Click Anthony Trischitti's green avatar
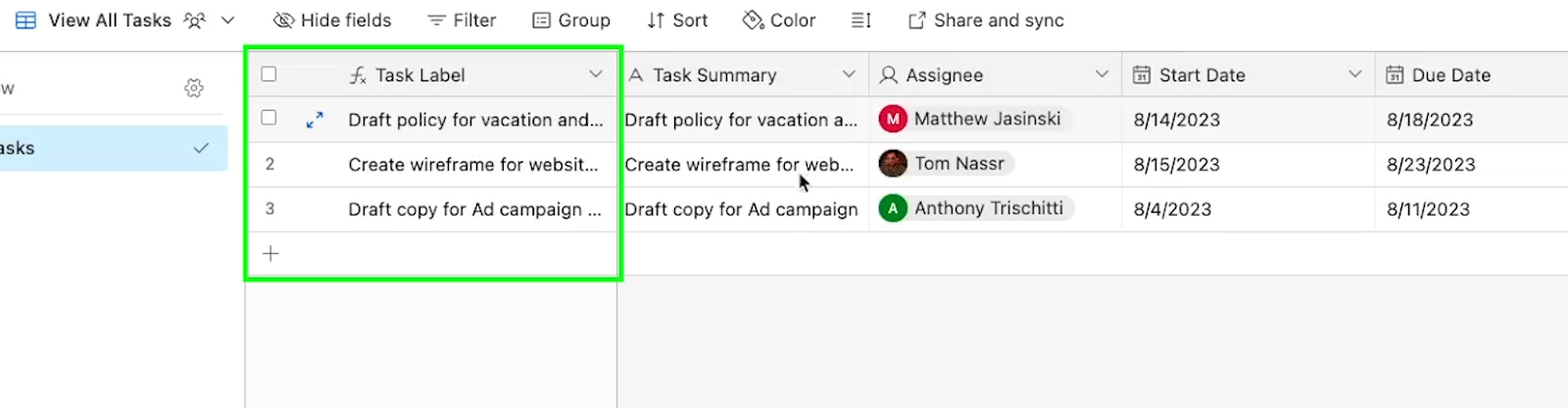Viewport: 1568px width, 408px height. [893, 209]
